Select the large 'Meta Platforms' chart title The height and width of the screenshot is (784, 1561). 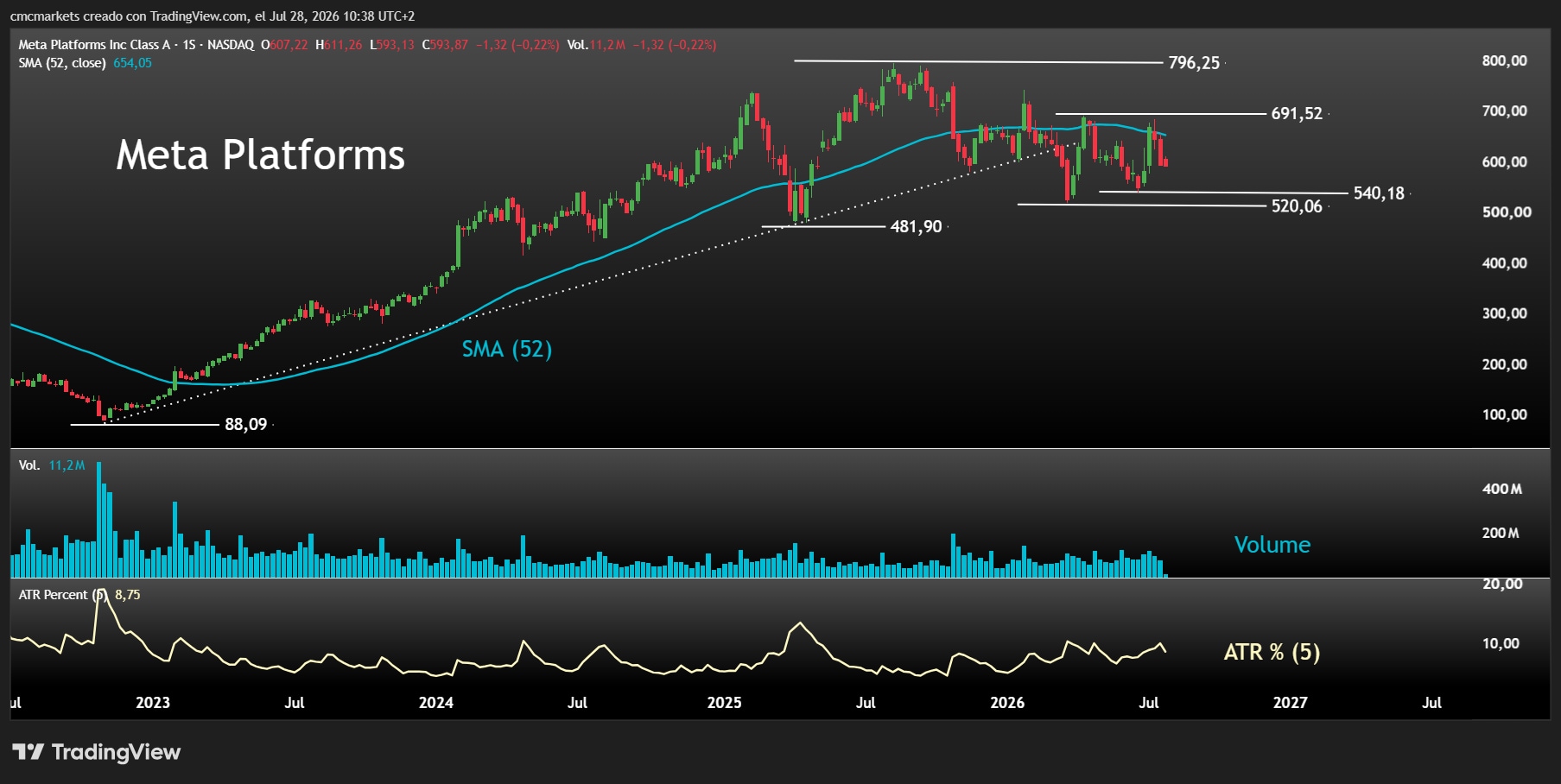tap(260, 155)
